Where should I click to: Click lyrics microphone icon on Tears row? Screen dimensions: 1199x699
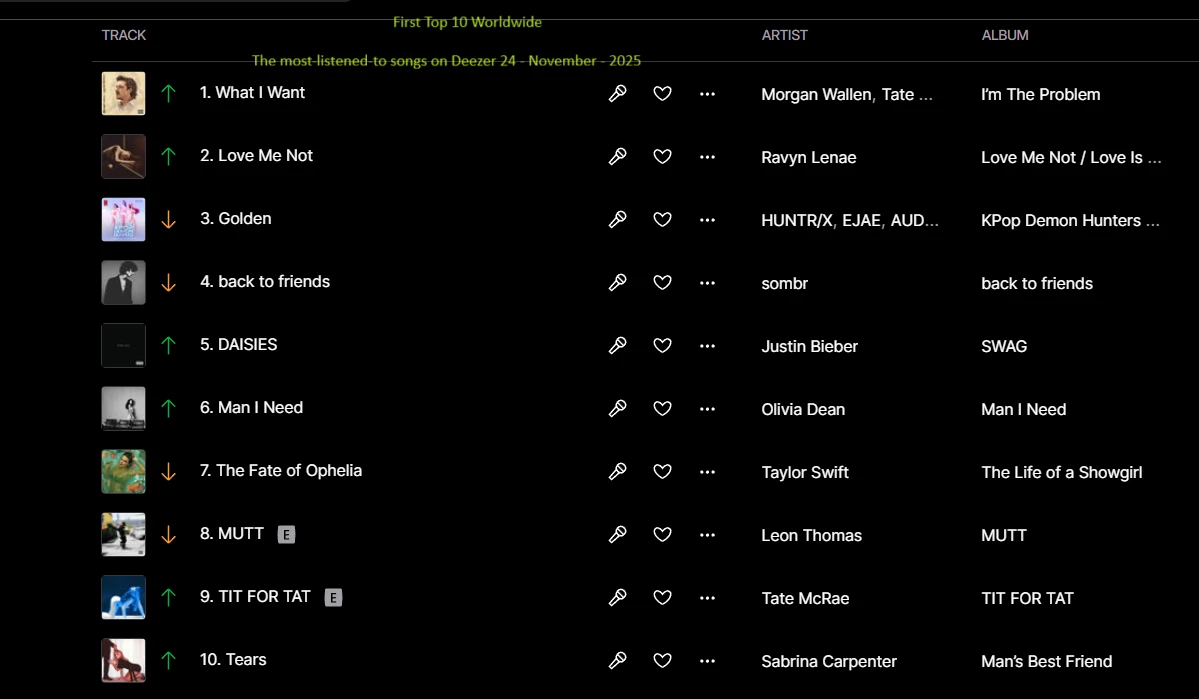(x=618, y=660)
